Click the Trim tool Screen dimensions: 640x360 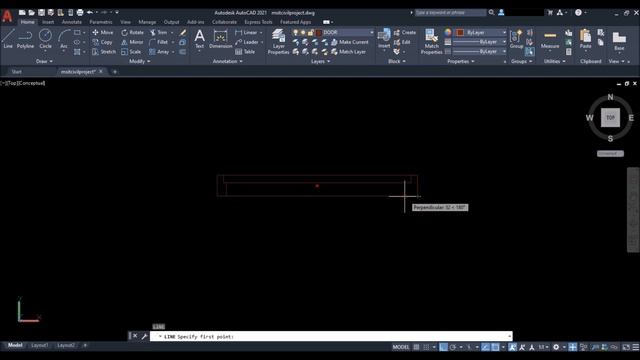[159, 32]
